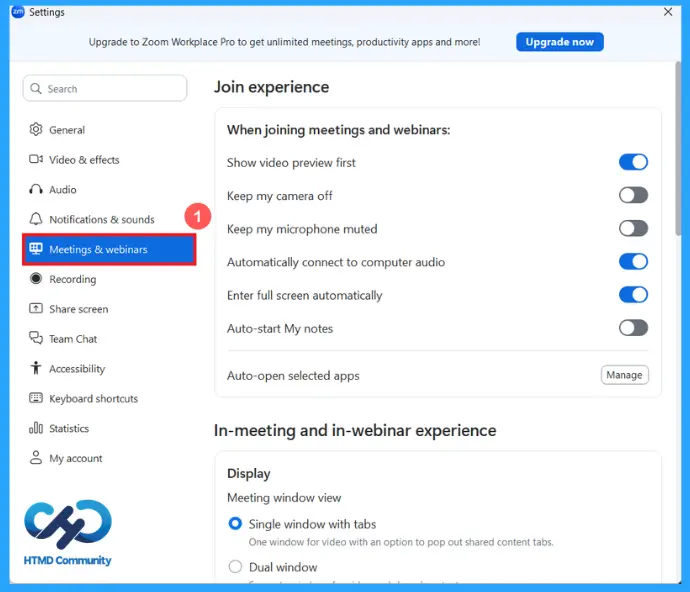Click the Share screen icon
Viewport: 690px width, 592px height.
36,309
